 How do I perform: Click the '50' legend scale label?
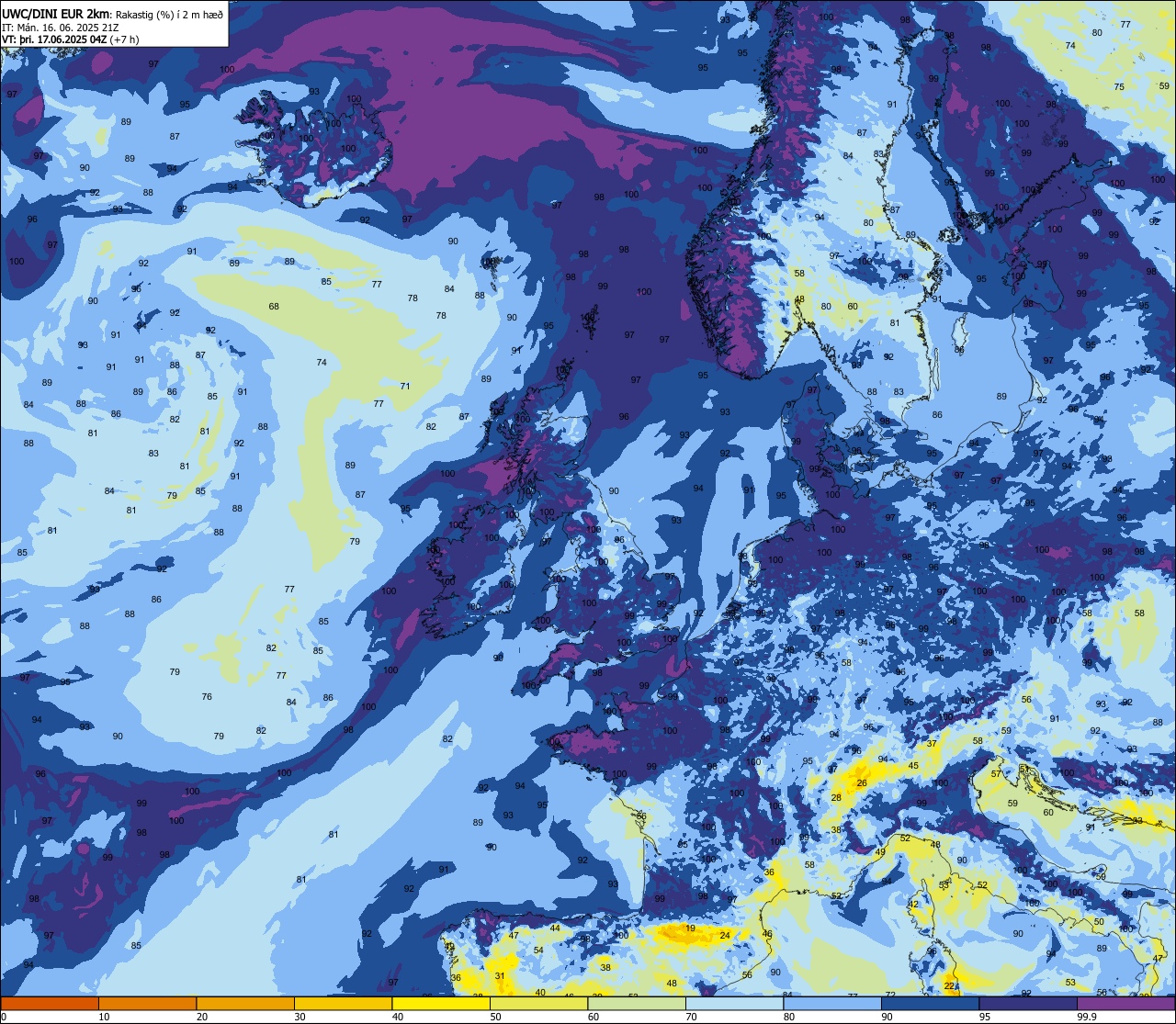point(495,1017)
